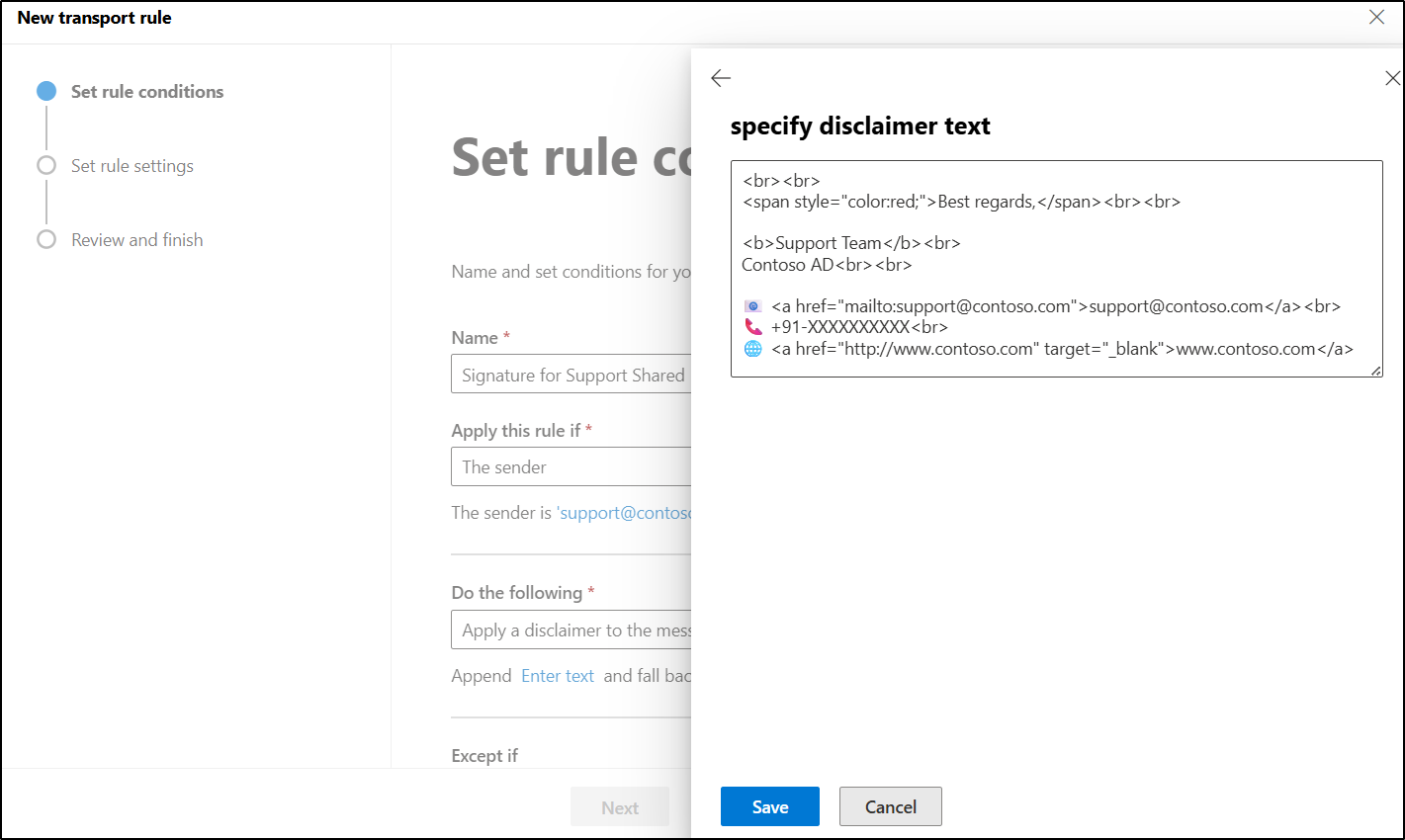Select the Review and finish step
The height and width of the screenshot is (840, 1405).
(136, 239)
